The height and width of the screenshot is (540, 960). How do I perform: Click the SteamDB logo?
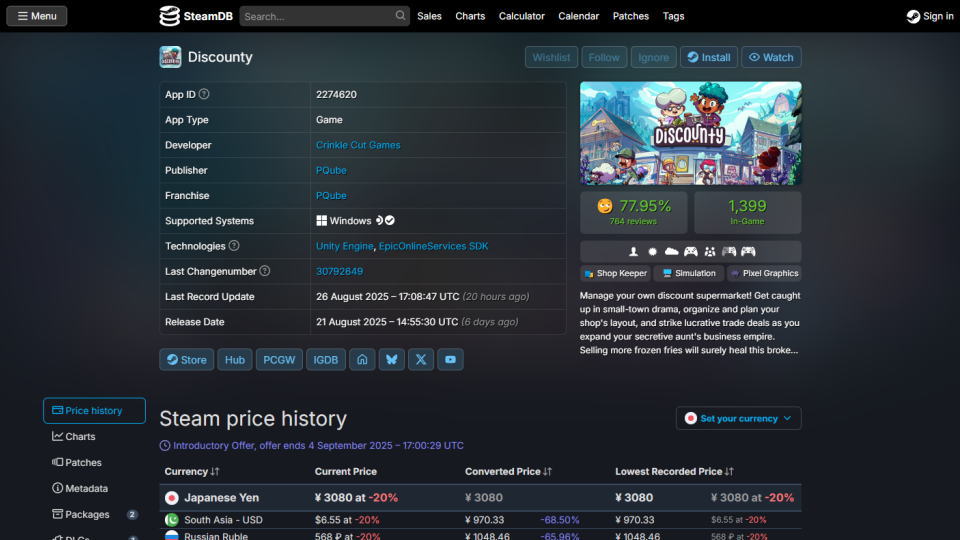[196, 16]
